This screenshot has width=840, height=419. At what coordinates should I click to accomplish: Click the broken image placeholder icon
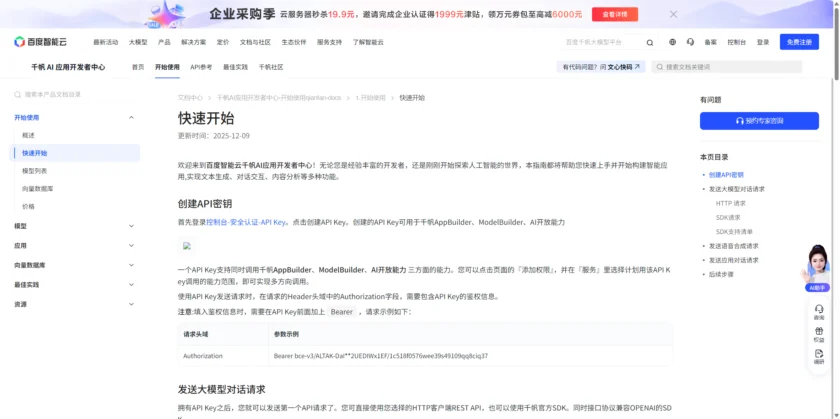(x=186, y=246)
